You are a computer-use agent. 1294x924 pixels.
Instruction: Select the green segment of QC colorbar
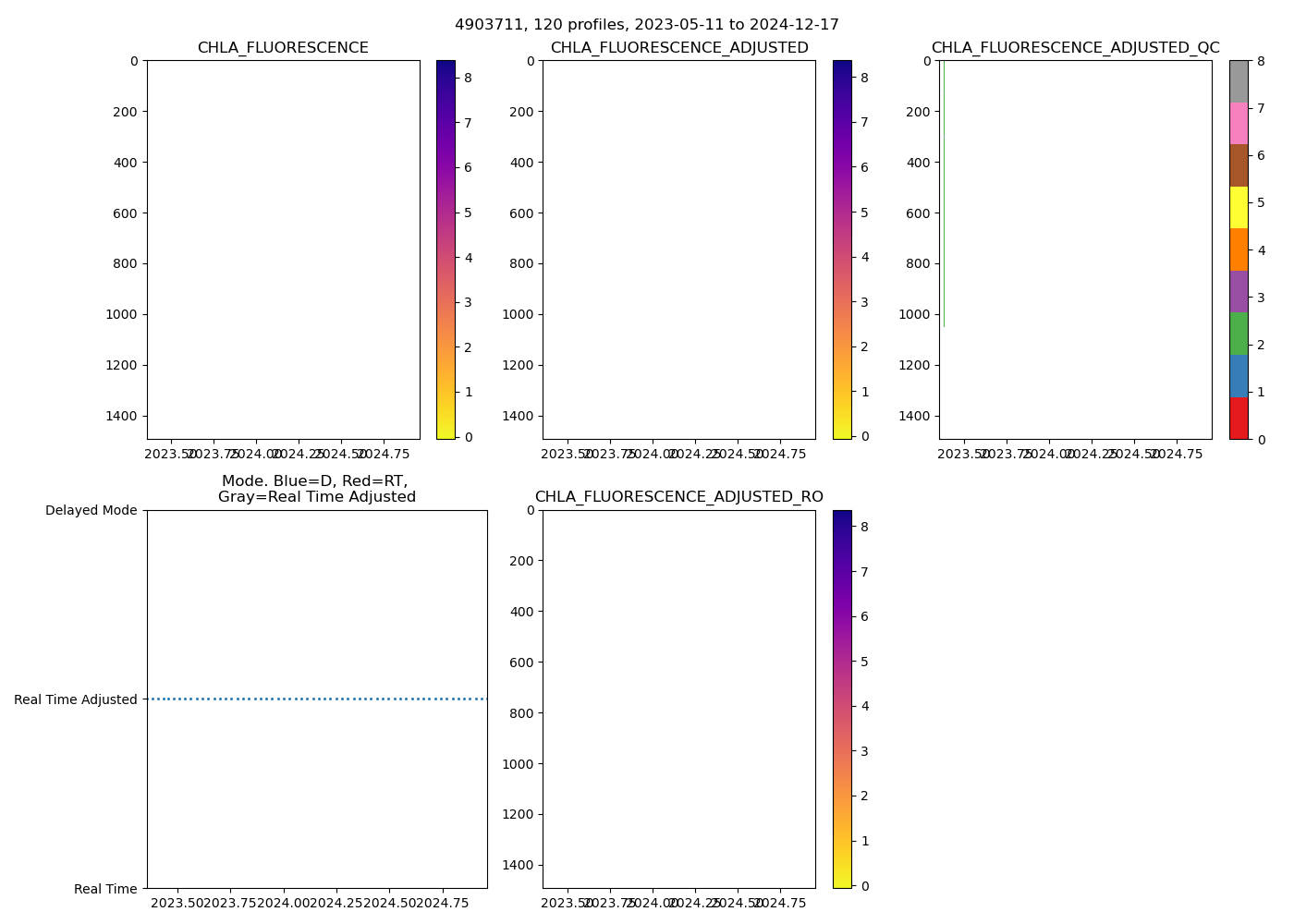pos(1239,334)
